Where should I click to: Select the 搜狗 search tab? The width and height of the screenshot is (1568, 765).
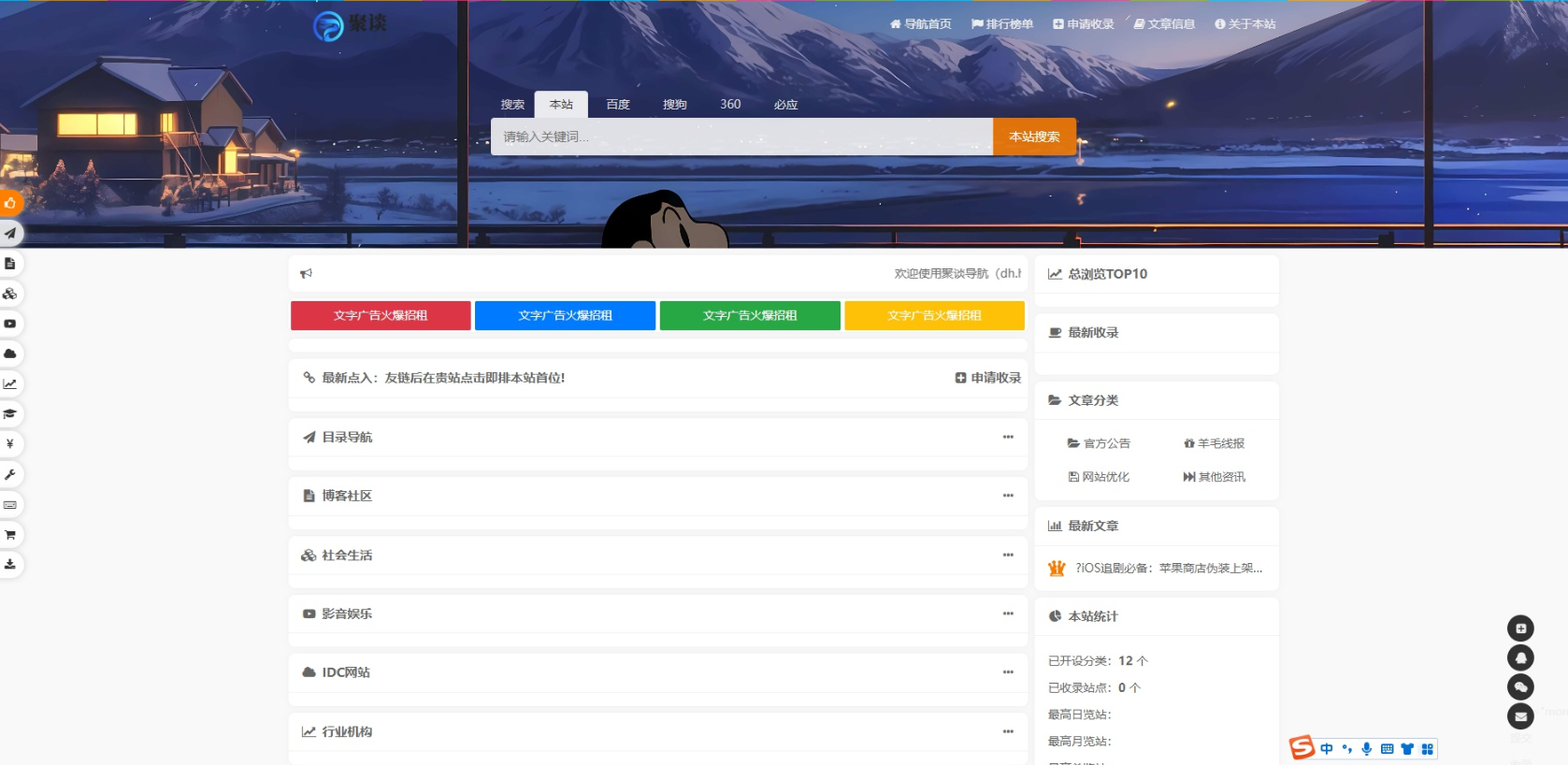click(675, 105)
